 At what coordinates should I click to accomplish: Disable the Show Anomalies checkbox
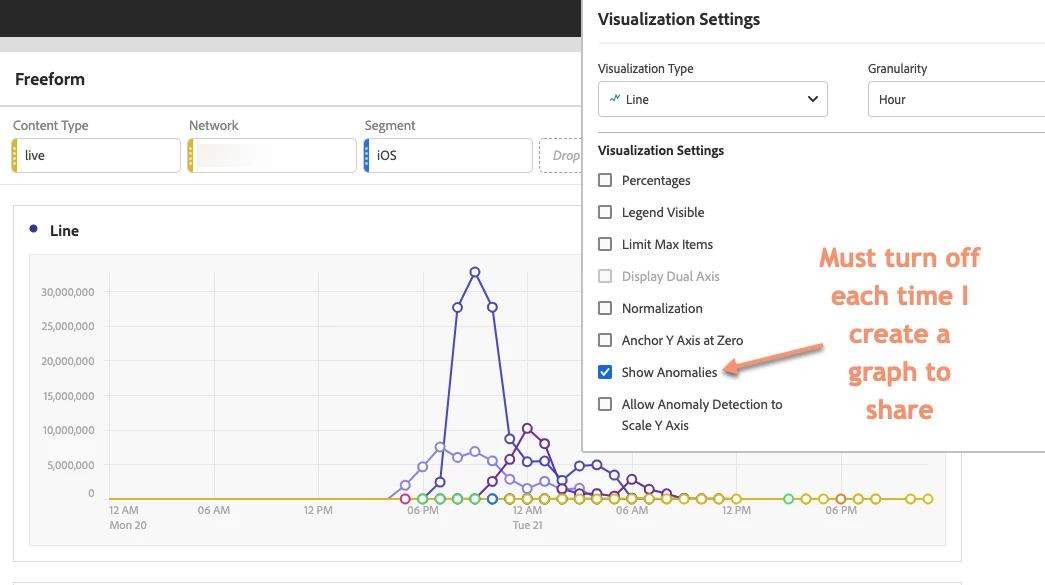click(605, 372)
